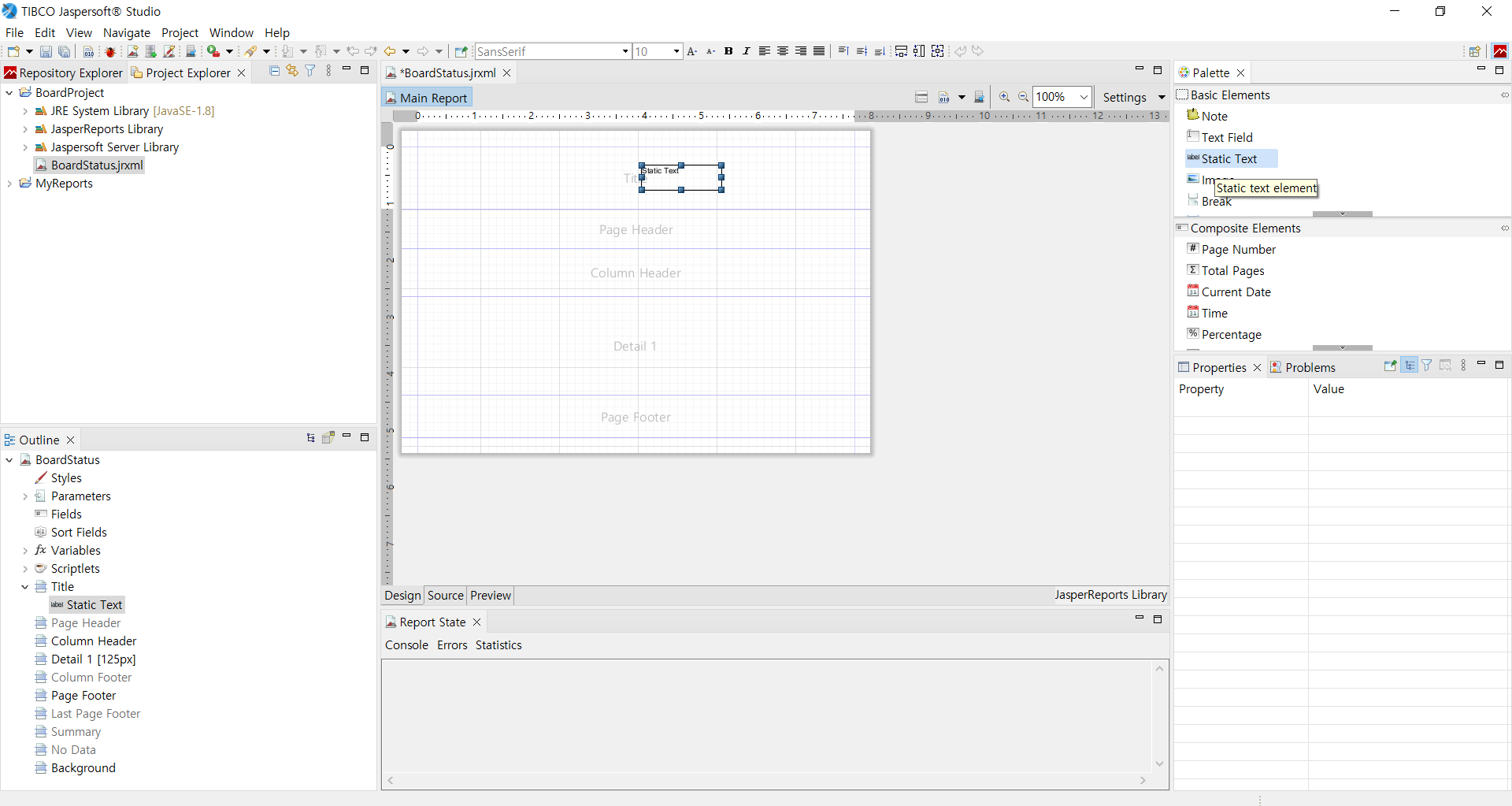Click the Open Perspective icon
This screenshot has height=806, width=1512.
pos(1474,51)
